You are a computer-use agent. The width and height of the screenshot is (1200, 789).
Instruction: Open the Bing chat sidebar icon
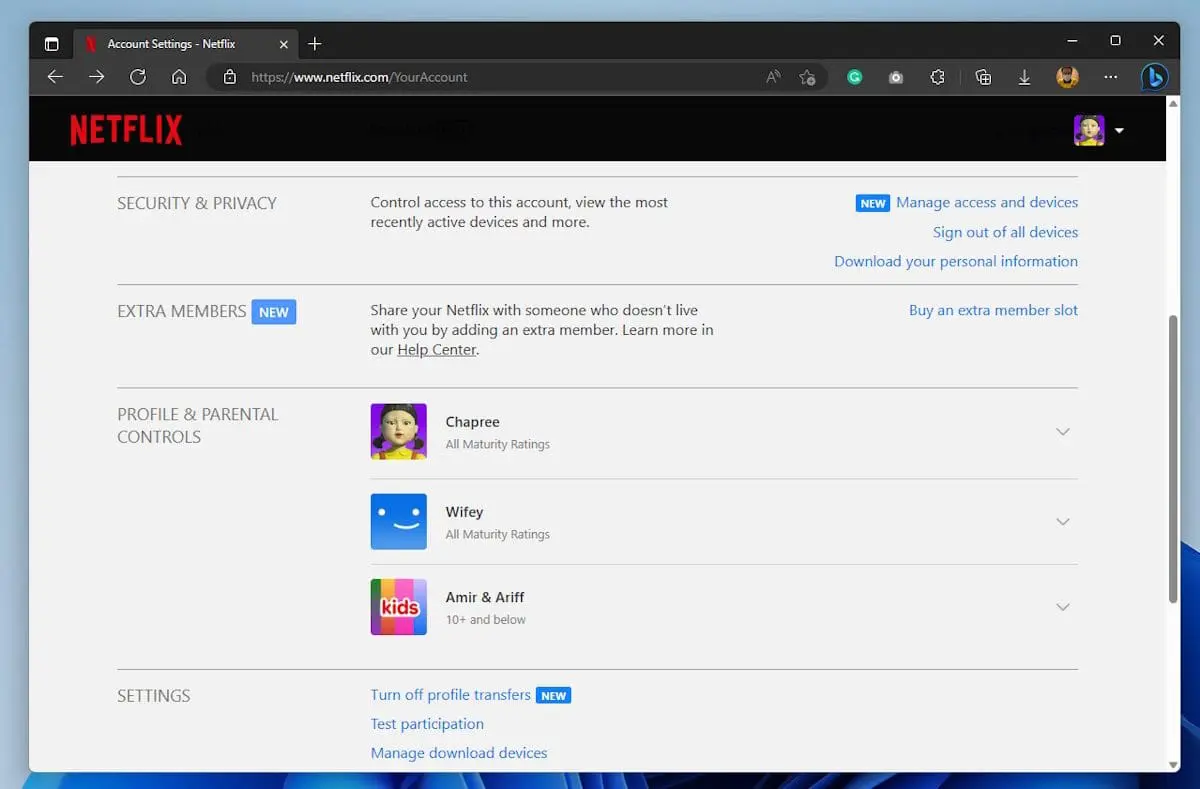pyautogui.click(x=1154, y=77)
